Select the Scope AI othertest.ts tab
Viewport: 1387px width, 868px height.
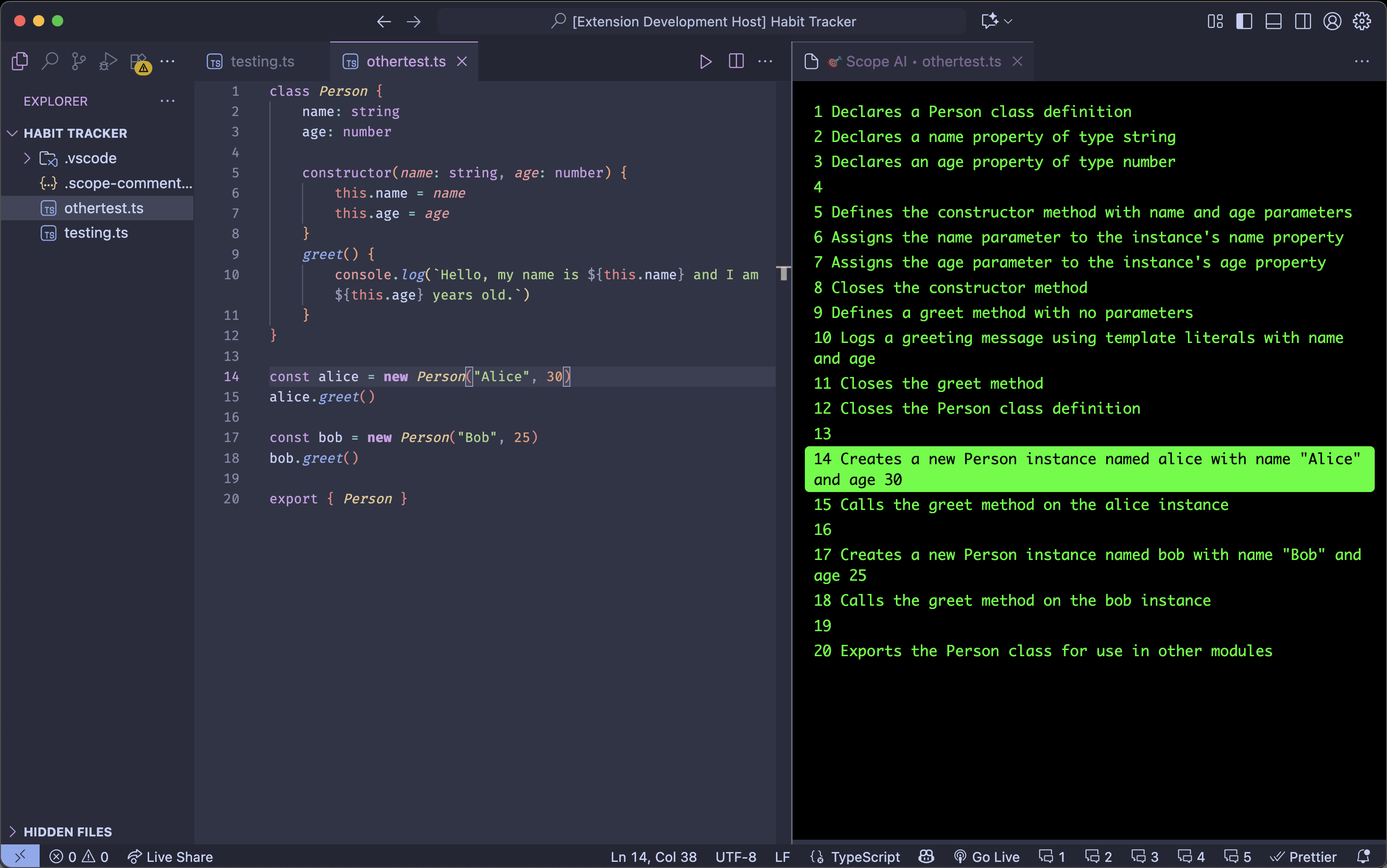pyautogui.click(x=923, y=61)
